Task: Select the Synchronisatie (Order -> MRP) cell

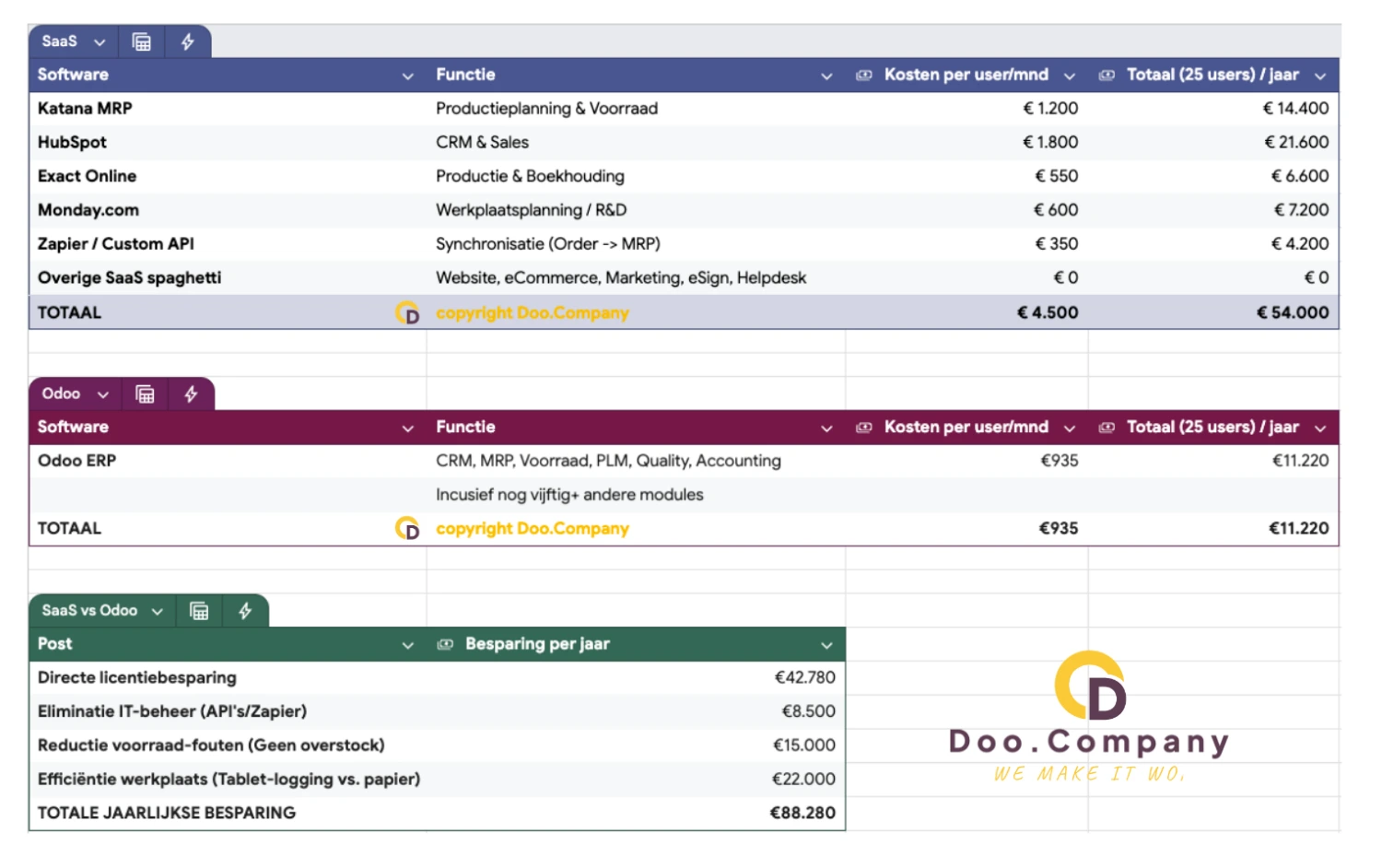Action: (x=636, y=244)
